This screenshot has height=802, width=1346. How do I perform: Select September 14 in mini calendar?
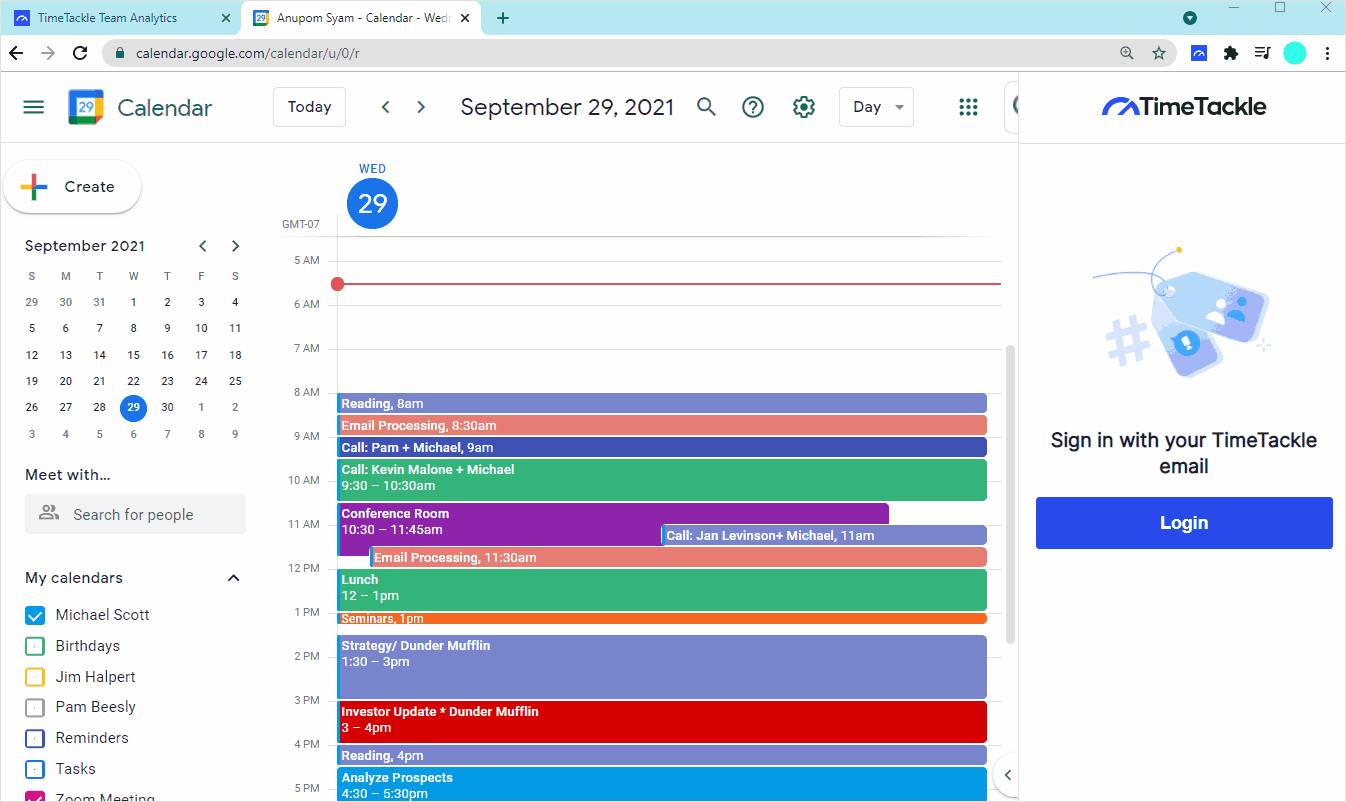99,354
